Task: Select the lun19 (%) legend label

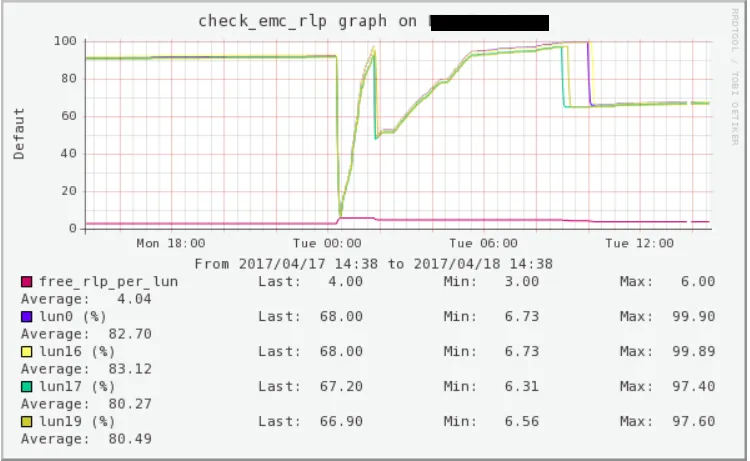Action: [x=79, y=421]
